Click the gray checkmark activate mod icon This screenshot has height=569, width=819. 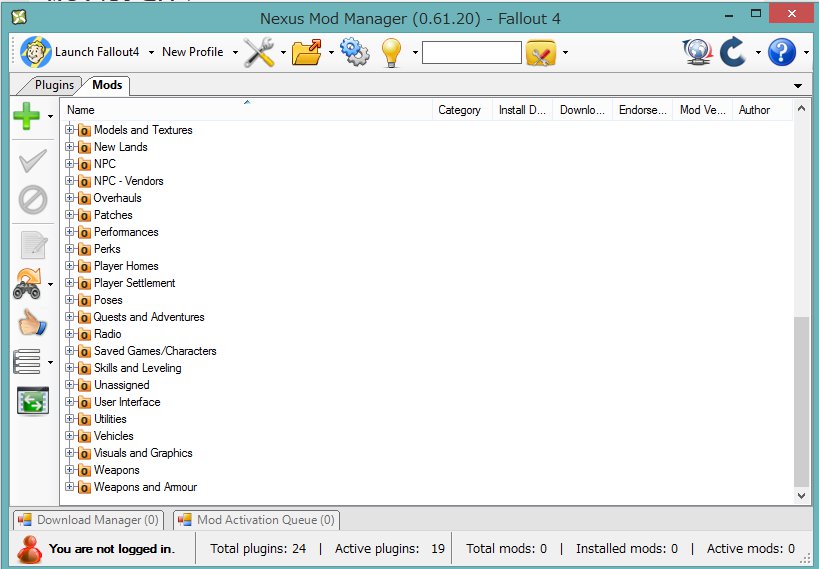[x=33, y=161]
